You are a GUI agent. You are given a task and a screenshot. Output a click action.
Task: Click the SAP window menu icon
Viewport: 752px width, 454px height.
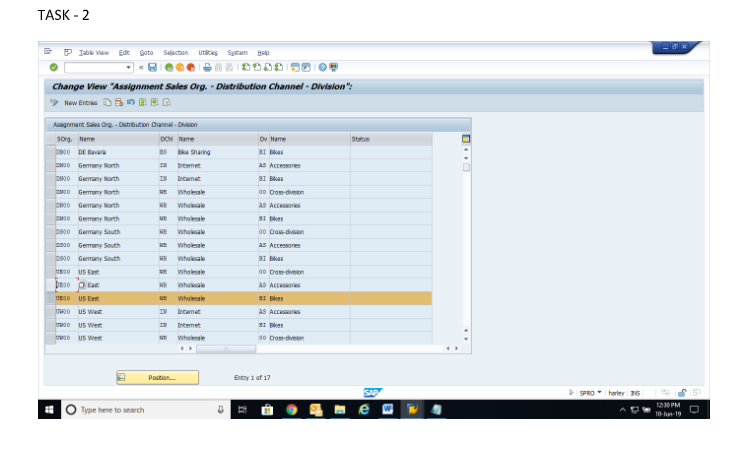[48, 51]
